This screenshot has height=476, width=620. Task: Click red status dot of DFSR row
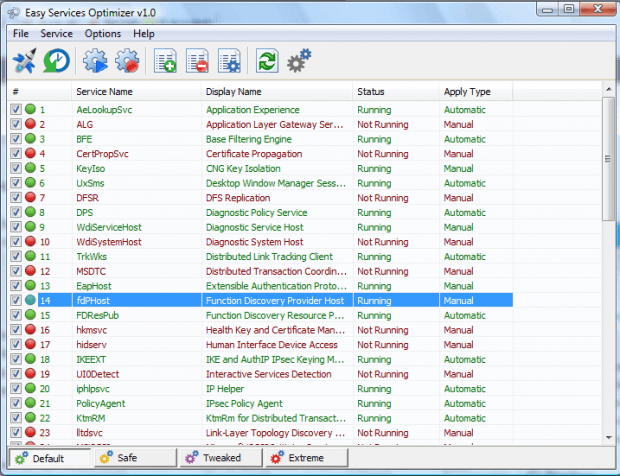click(x=30, y=197)
